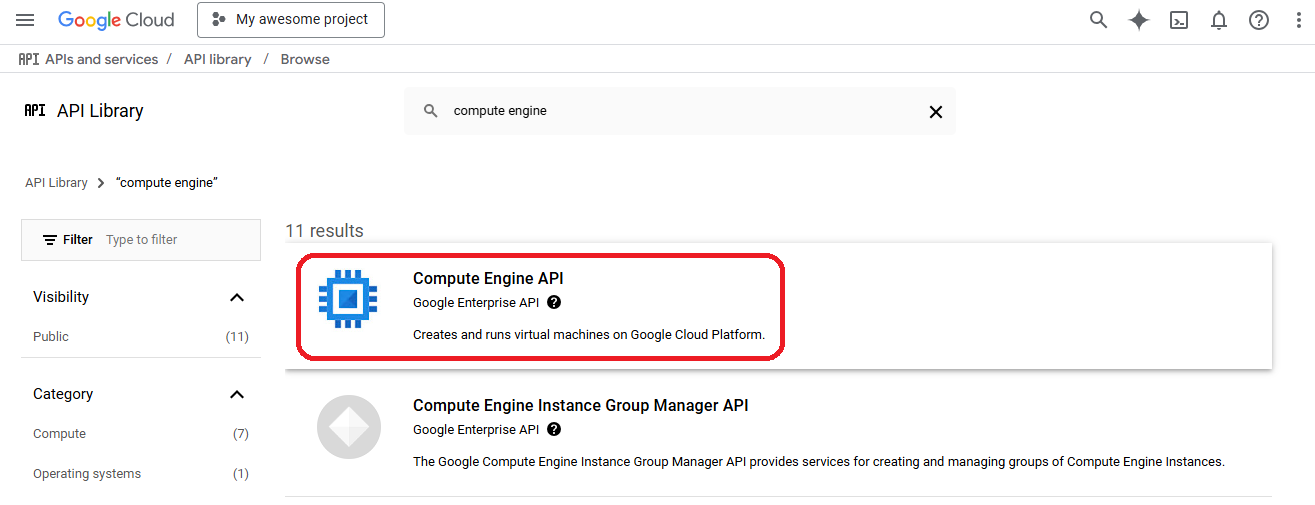
Task: Click the API library breadcrumb link
Action: (217, 59)
